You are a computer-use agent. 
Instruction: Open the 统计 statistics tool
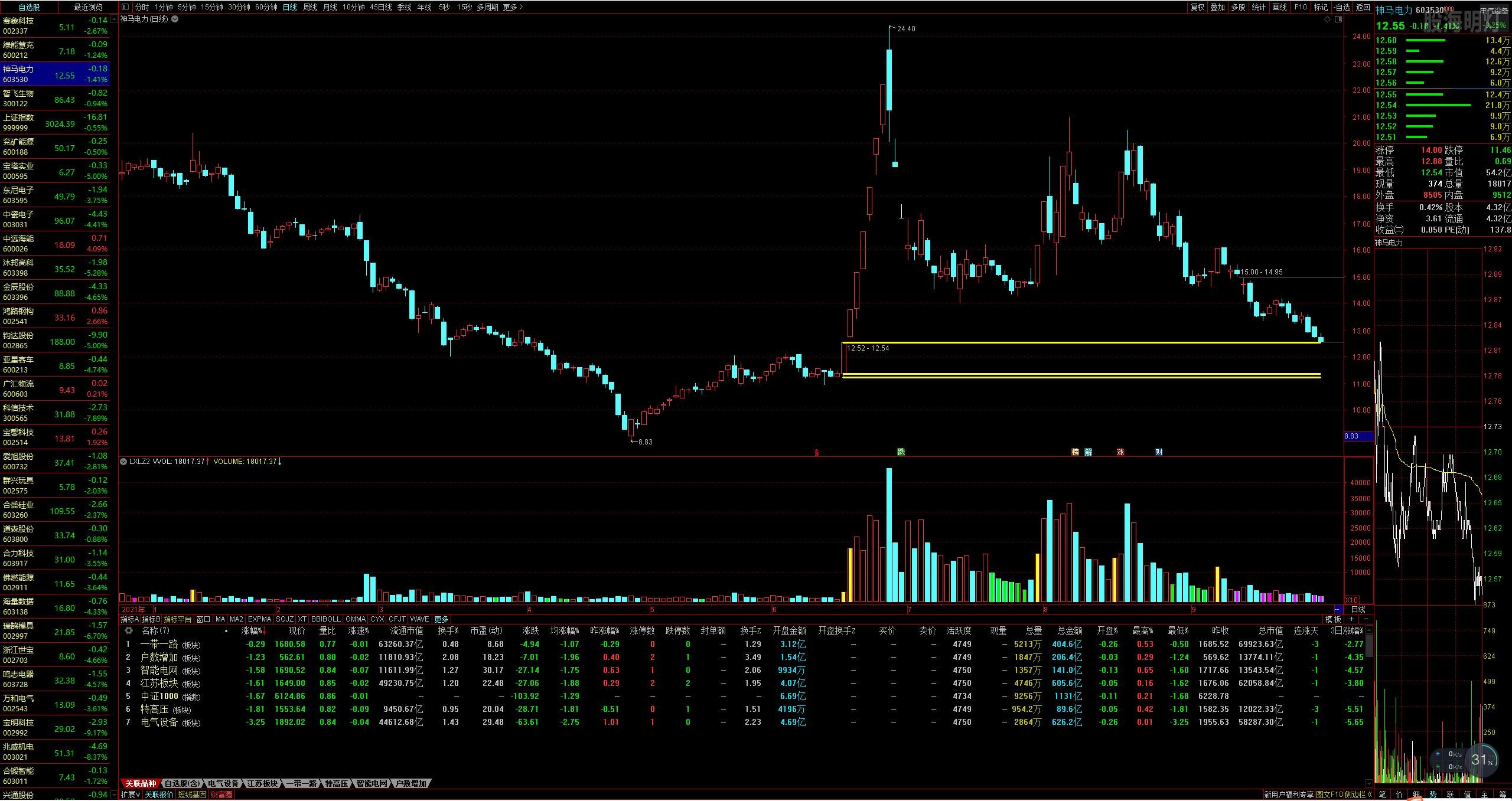tap(1259, 7)
